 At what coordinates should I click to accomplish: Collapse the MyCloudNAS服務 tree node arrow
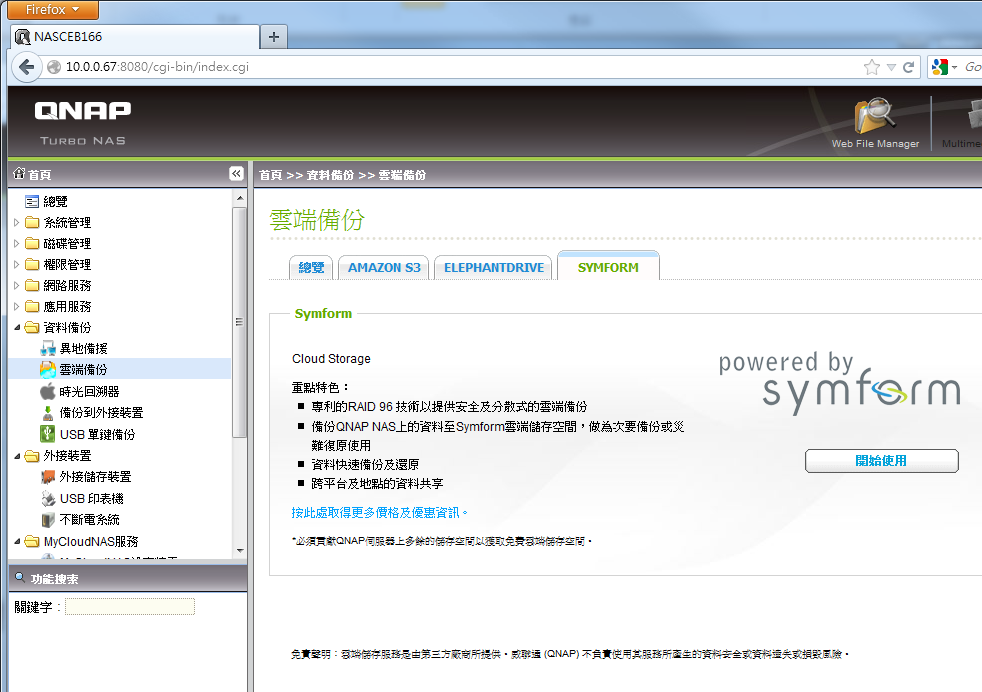click(17, 541)
